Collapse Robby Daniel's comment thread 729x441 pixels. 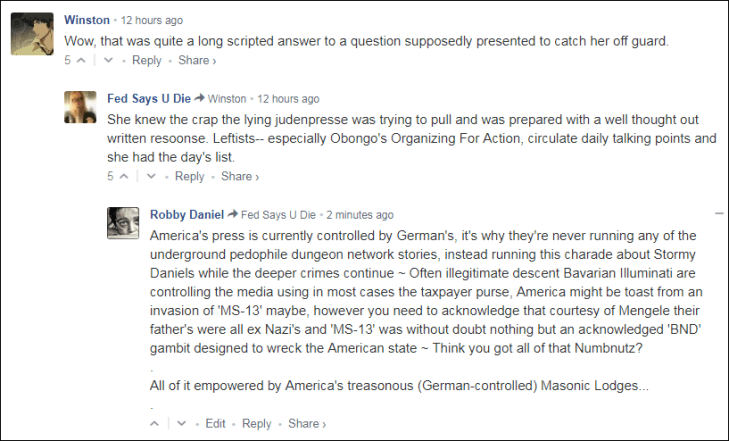pyautogui.click(x=718, y=214)
